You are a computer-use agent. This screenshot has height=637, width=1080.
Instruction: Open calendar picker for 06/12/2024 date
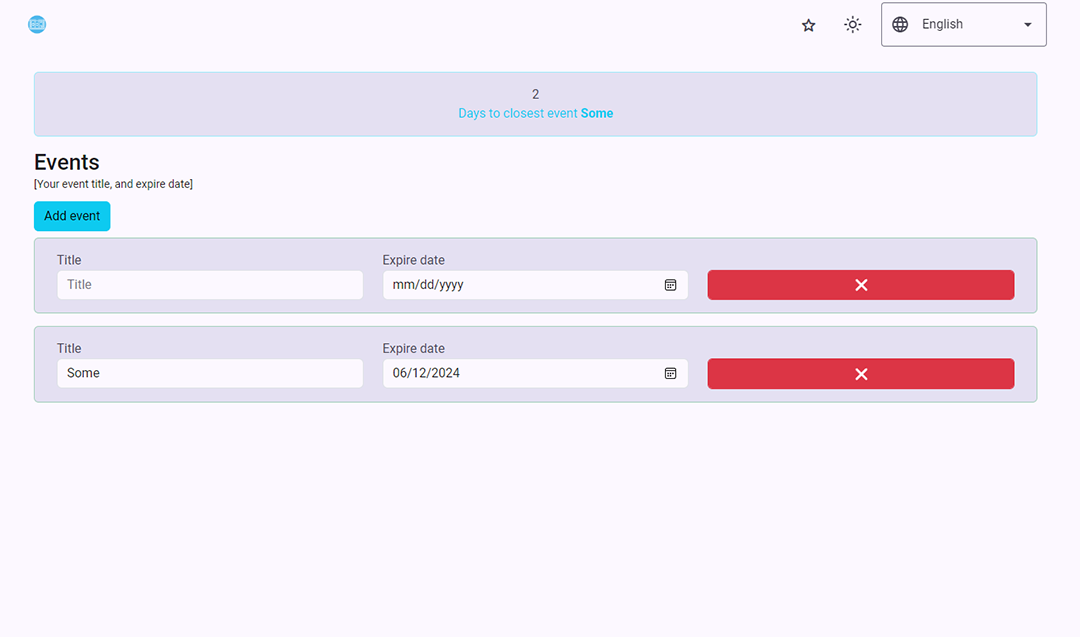[671, 373]
